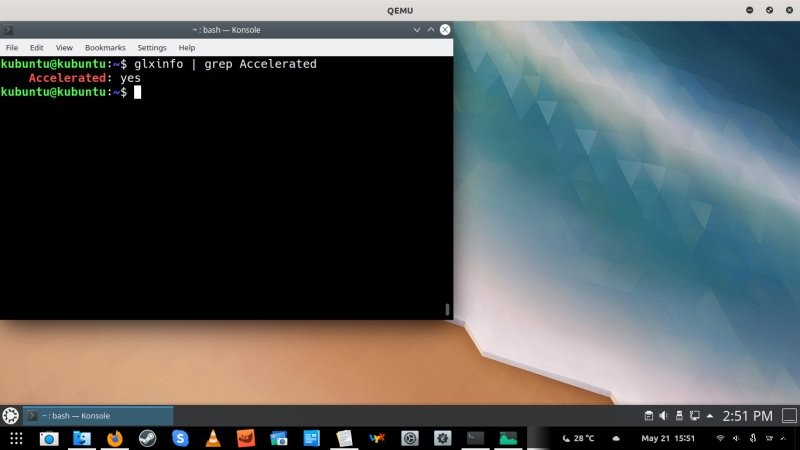Click the Konsole window menu icon in title bar
800x450 pixels.
(x=8, y=30)
